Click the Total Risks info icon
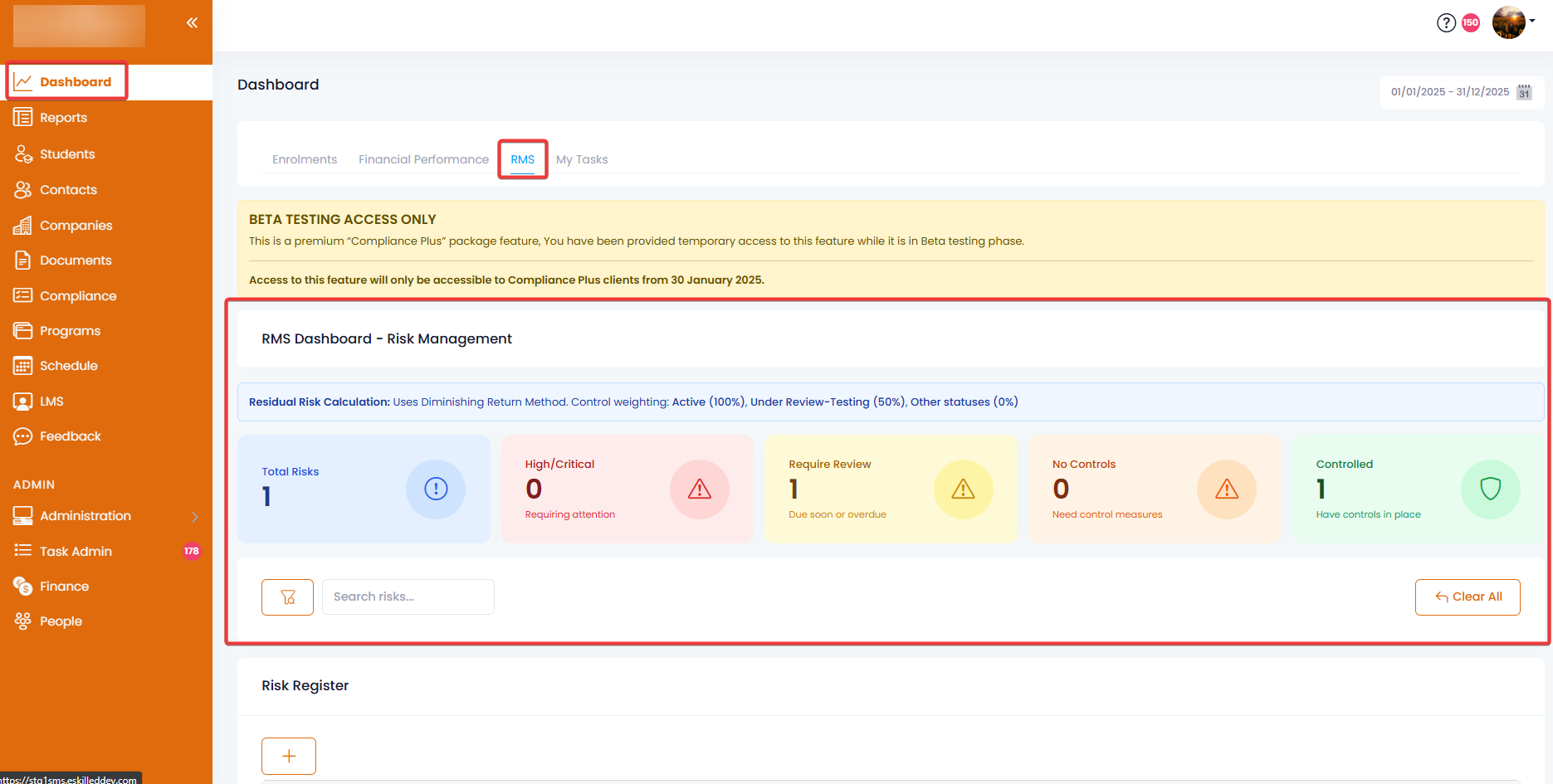This screenshot has height=784, width=1553. point(436,489)
